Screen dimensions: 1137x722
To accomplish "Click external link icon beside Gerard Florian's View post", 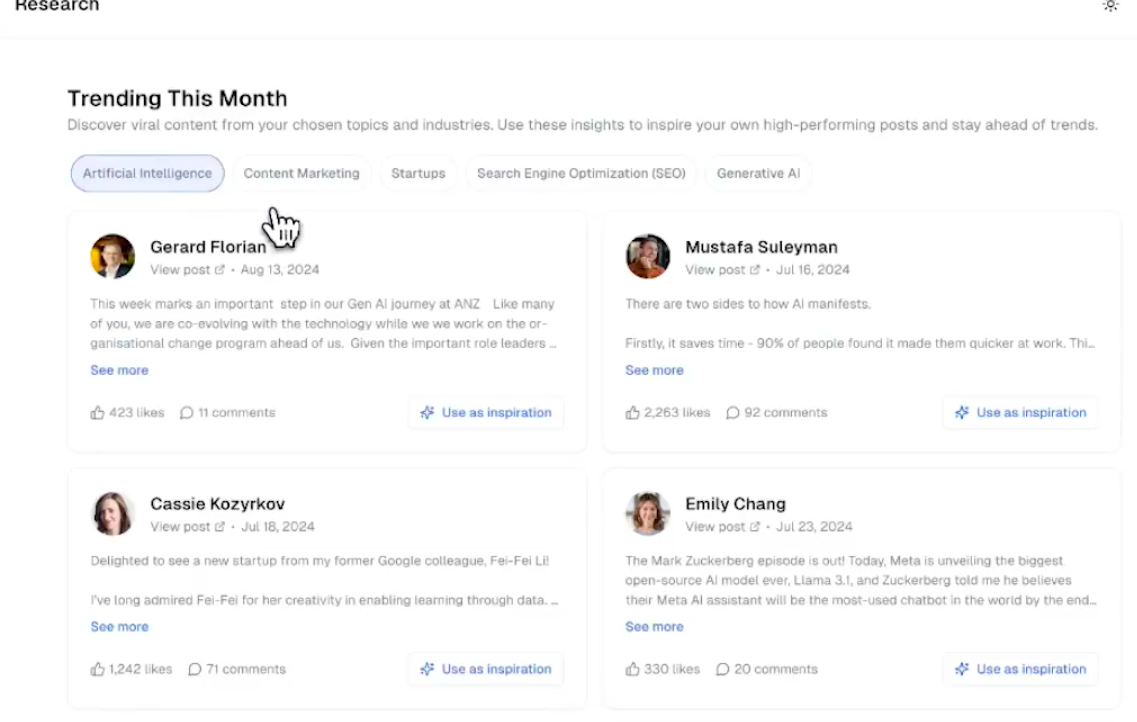I will click(220, 270).
